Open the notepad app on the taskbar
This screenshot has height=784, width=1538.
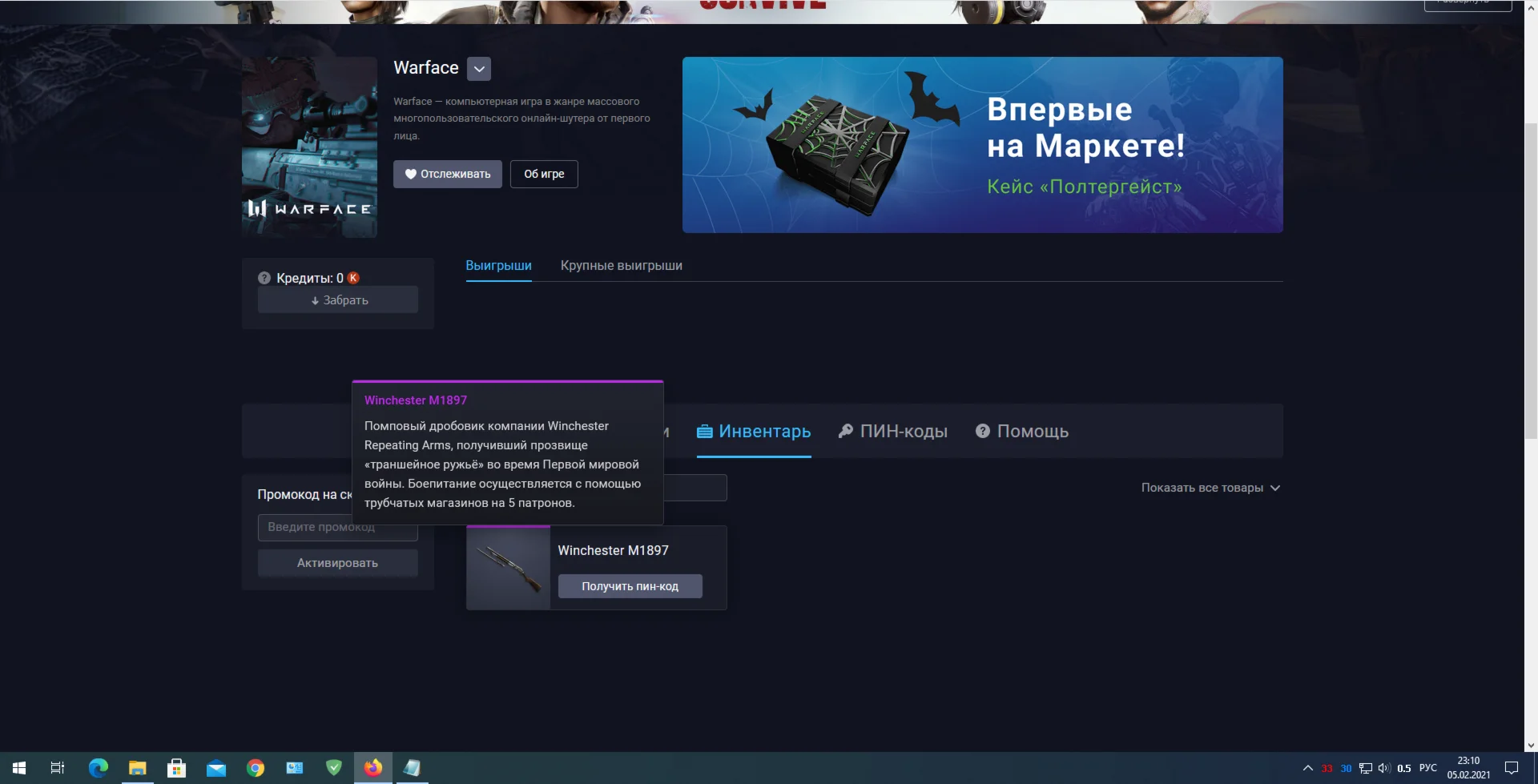tap(412, 768)
